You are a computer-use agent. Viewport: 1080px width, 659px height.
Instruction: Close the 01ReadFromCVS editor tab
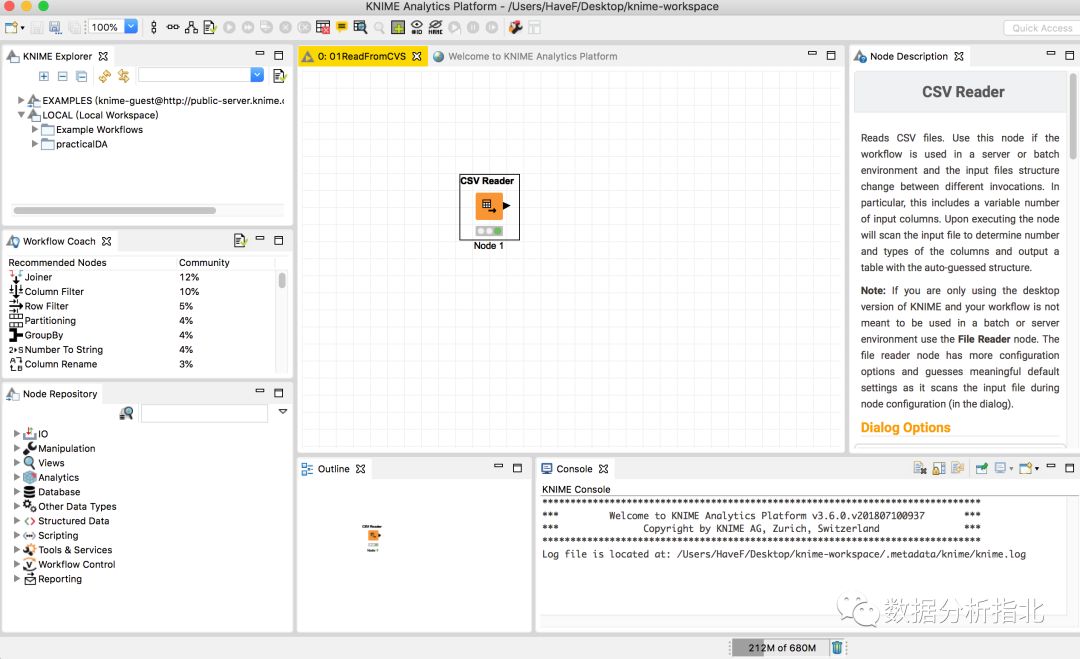417,56
